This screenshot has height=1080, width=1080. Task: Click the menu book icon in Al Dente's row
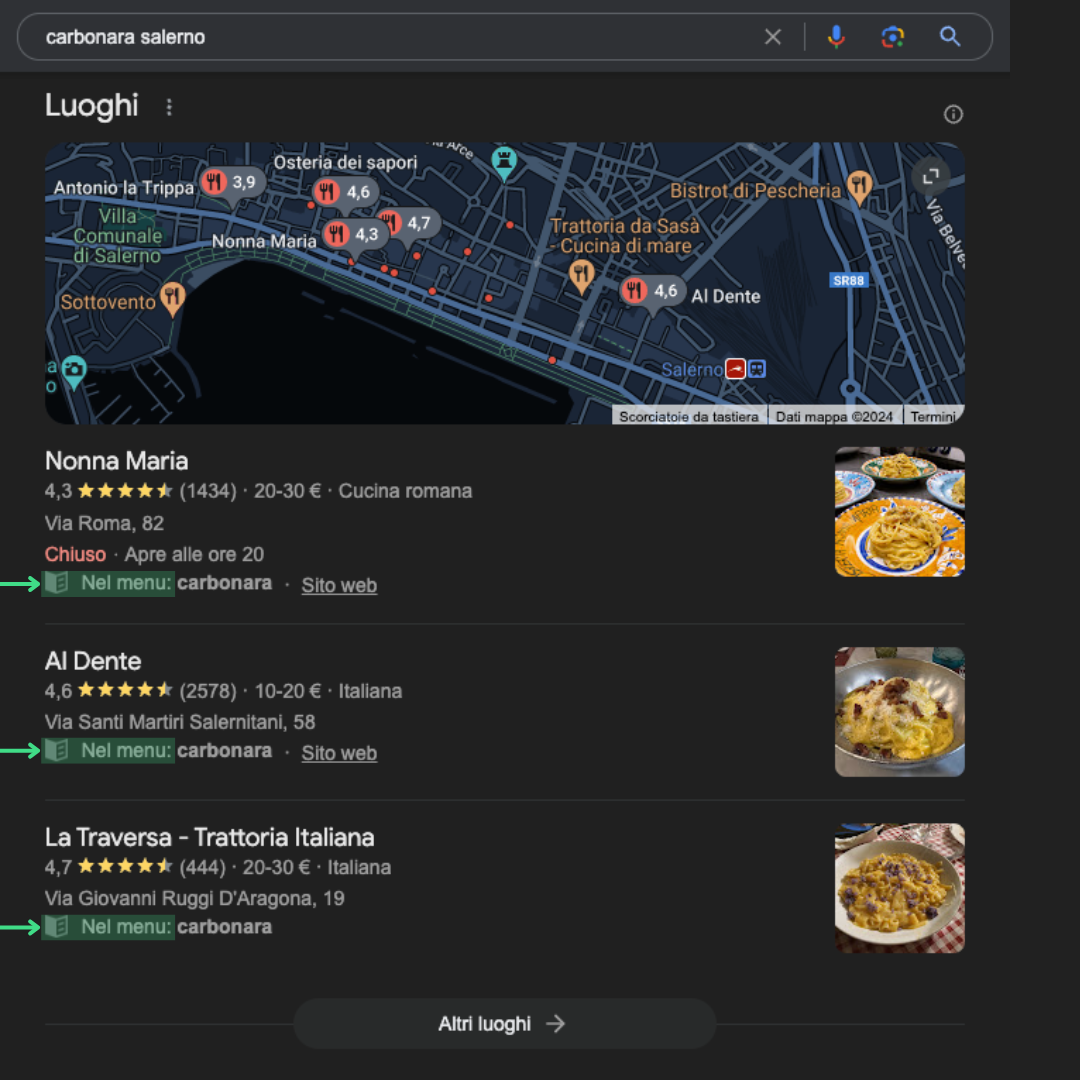56,751
